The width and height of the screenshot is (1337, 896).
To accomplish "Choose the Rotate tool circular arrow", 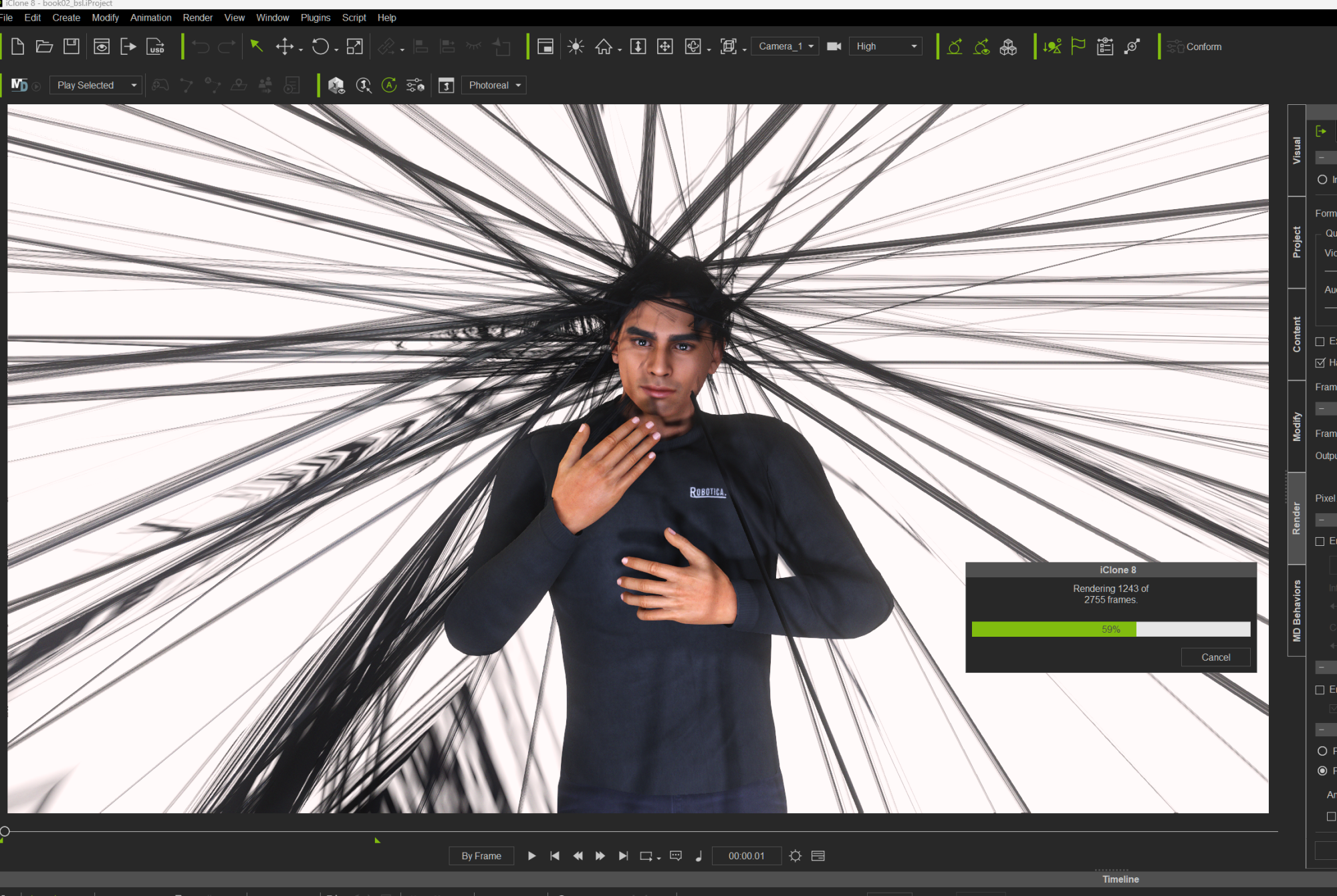I will pyautogui.click(x=320, y=46).
